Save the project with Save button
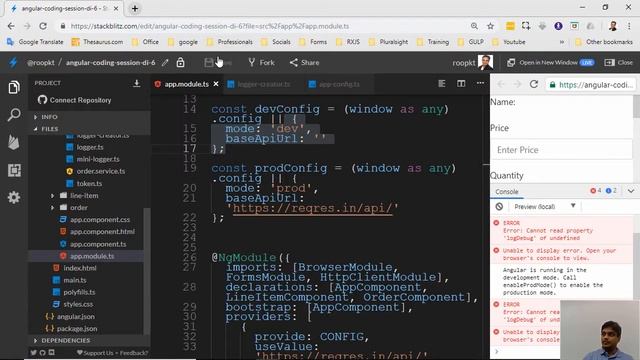 click(x=218, y=62)
